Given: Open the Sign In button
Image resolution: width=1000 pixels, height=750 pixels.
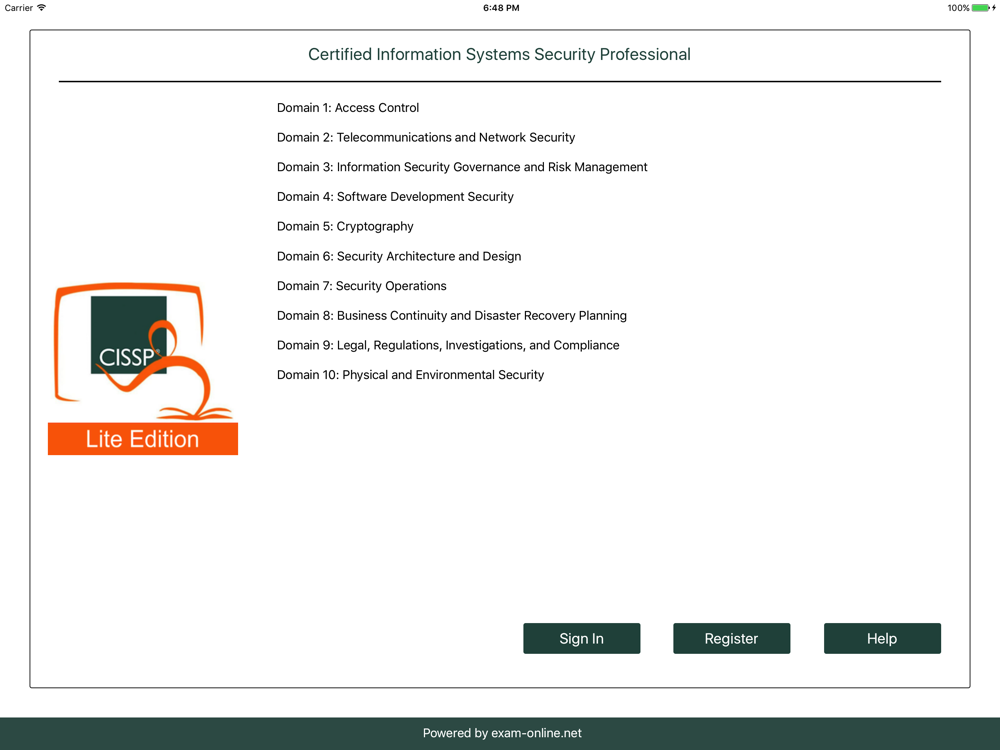Looking at the screenshot, I should click(582, 638).
